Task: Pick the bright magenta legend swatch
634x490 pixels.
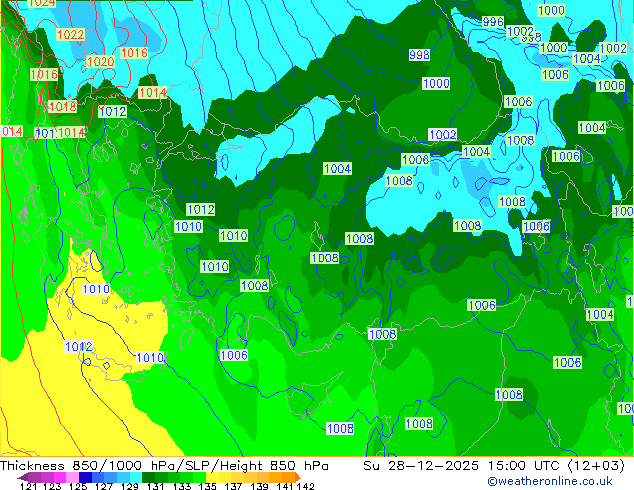Action: [60, 477]
